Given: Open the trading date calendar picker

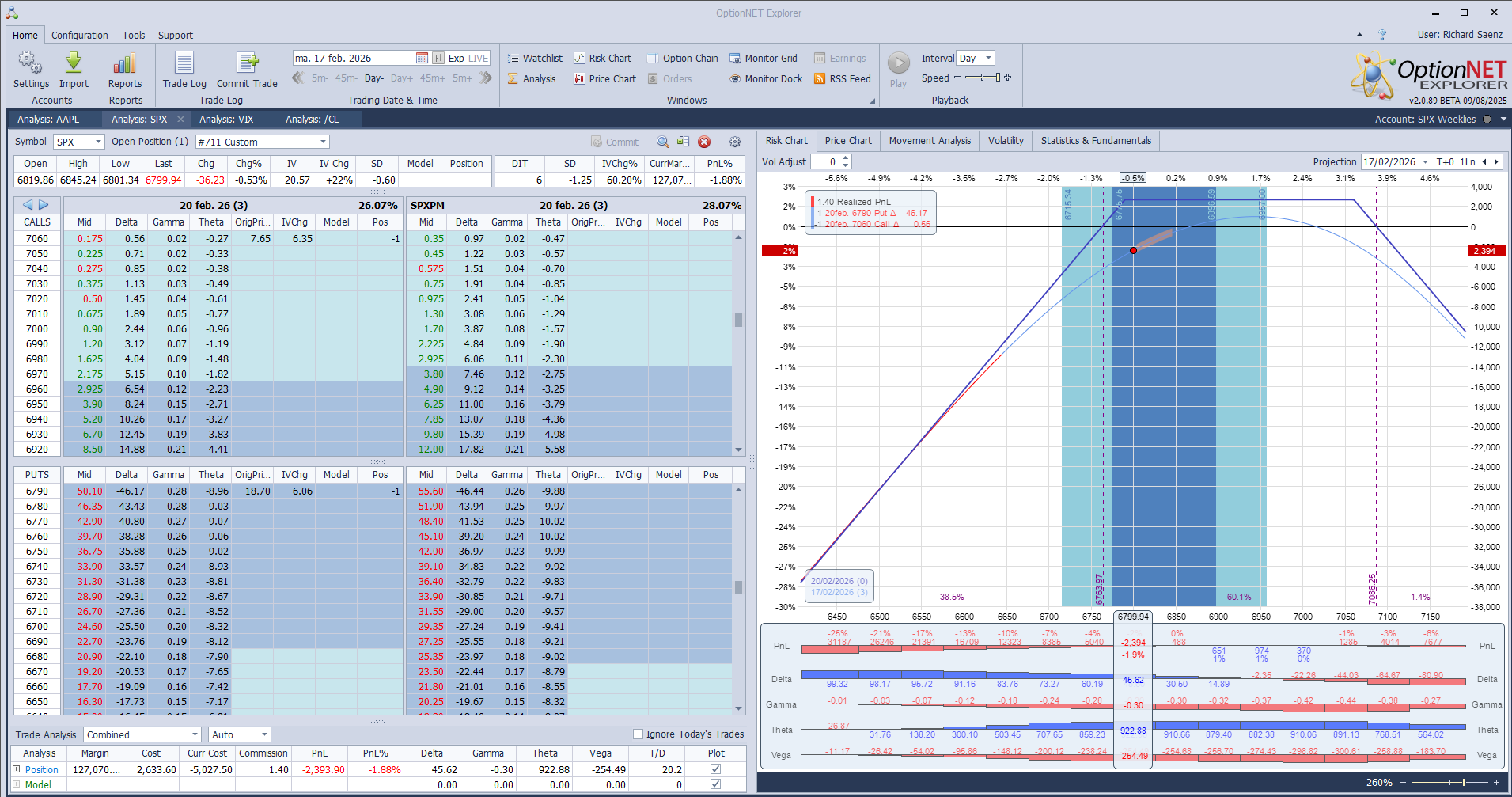Looking at the screenshot, I should pyautogui.click(x=422, y=58).
